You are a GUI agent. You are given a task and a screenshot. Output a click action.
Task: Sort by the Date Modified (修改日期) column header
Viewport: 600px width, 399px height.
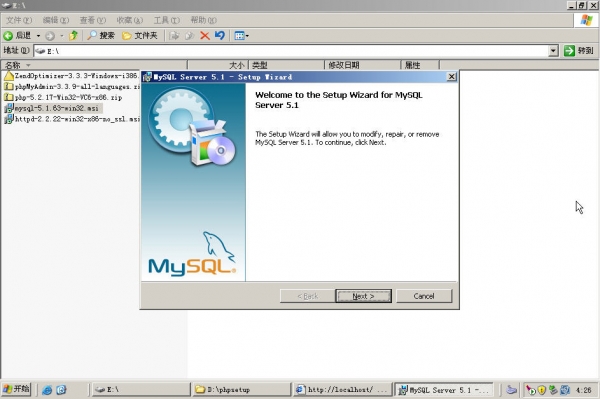click(x=362, y=65)
